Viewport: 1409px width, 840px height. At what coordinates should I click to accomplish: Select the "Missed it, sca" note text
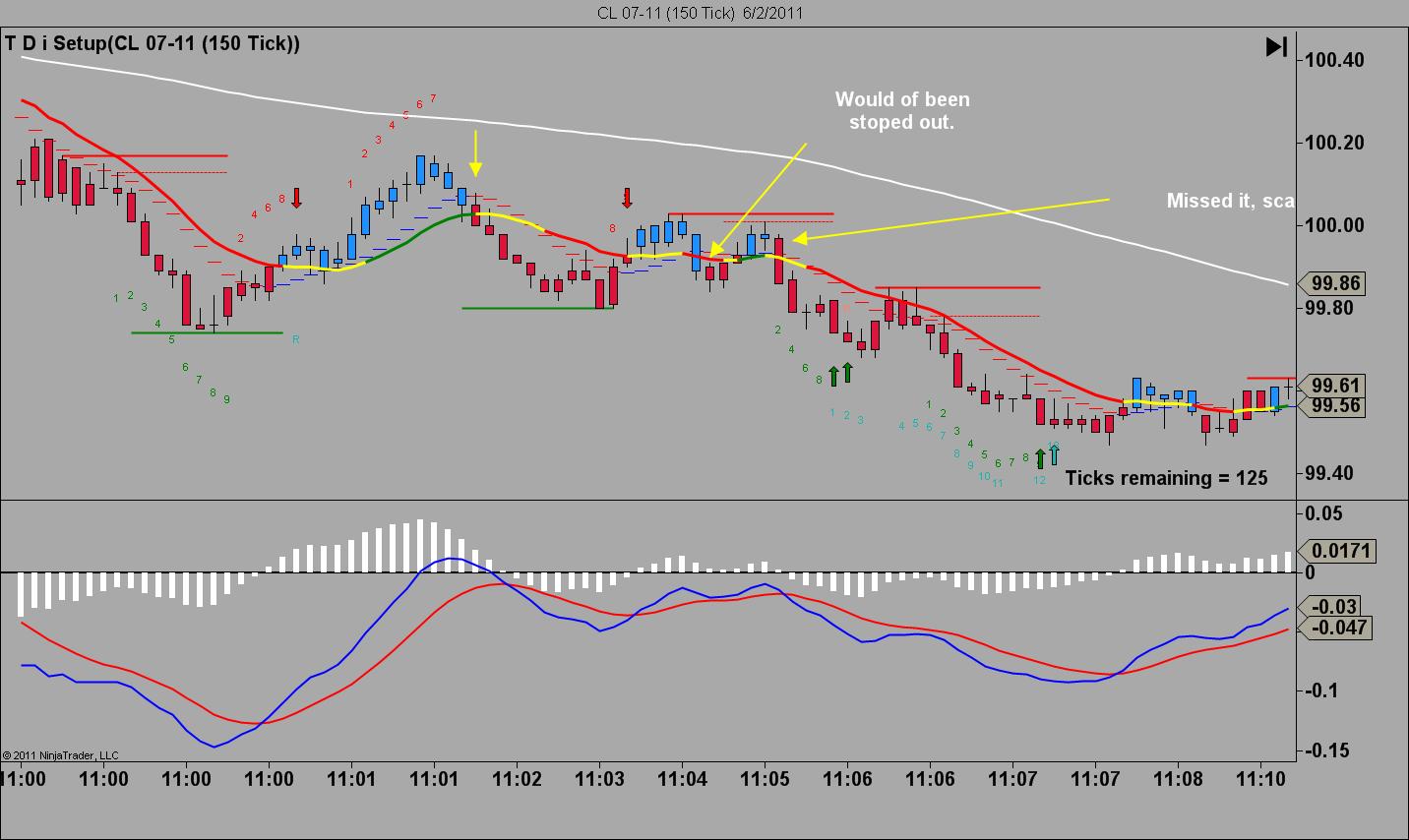click(x=1230, y=201)
